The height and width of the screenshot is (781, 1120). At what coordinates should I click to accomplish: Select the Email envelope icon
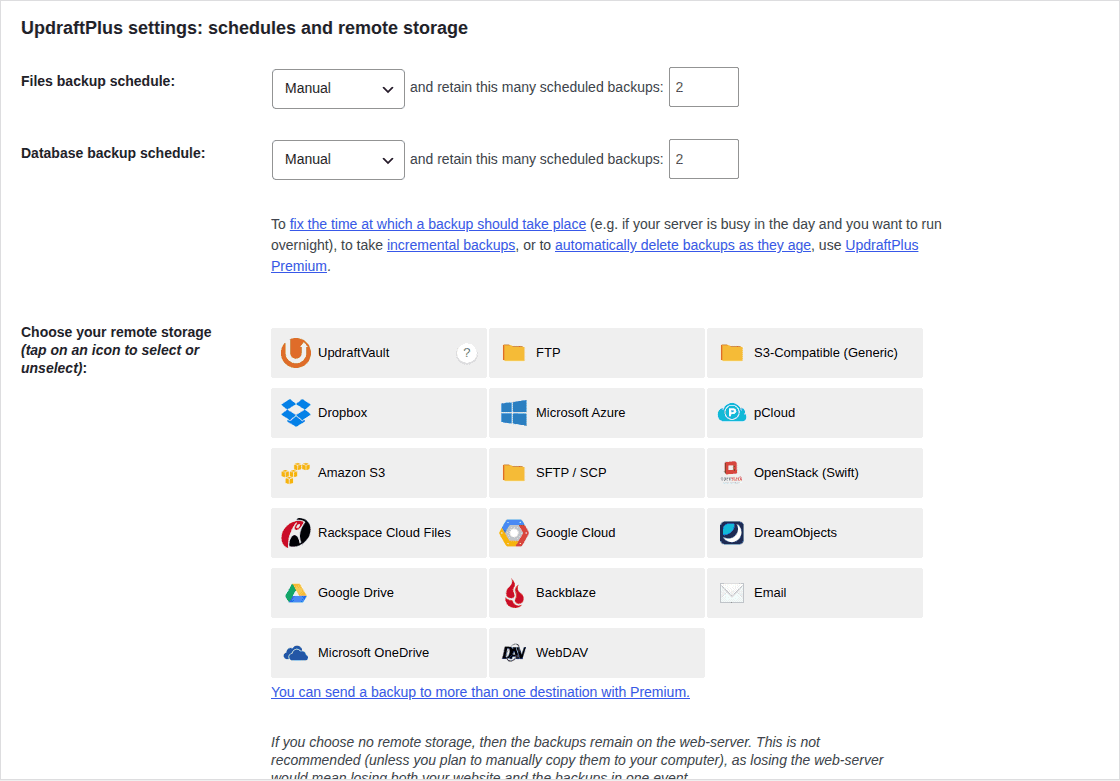tap(731, 592)
